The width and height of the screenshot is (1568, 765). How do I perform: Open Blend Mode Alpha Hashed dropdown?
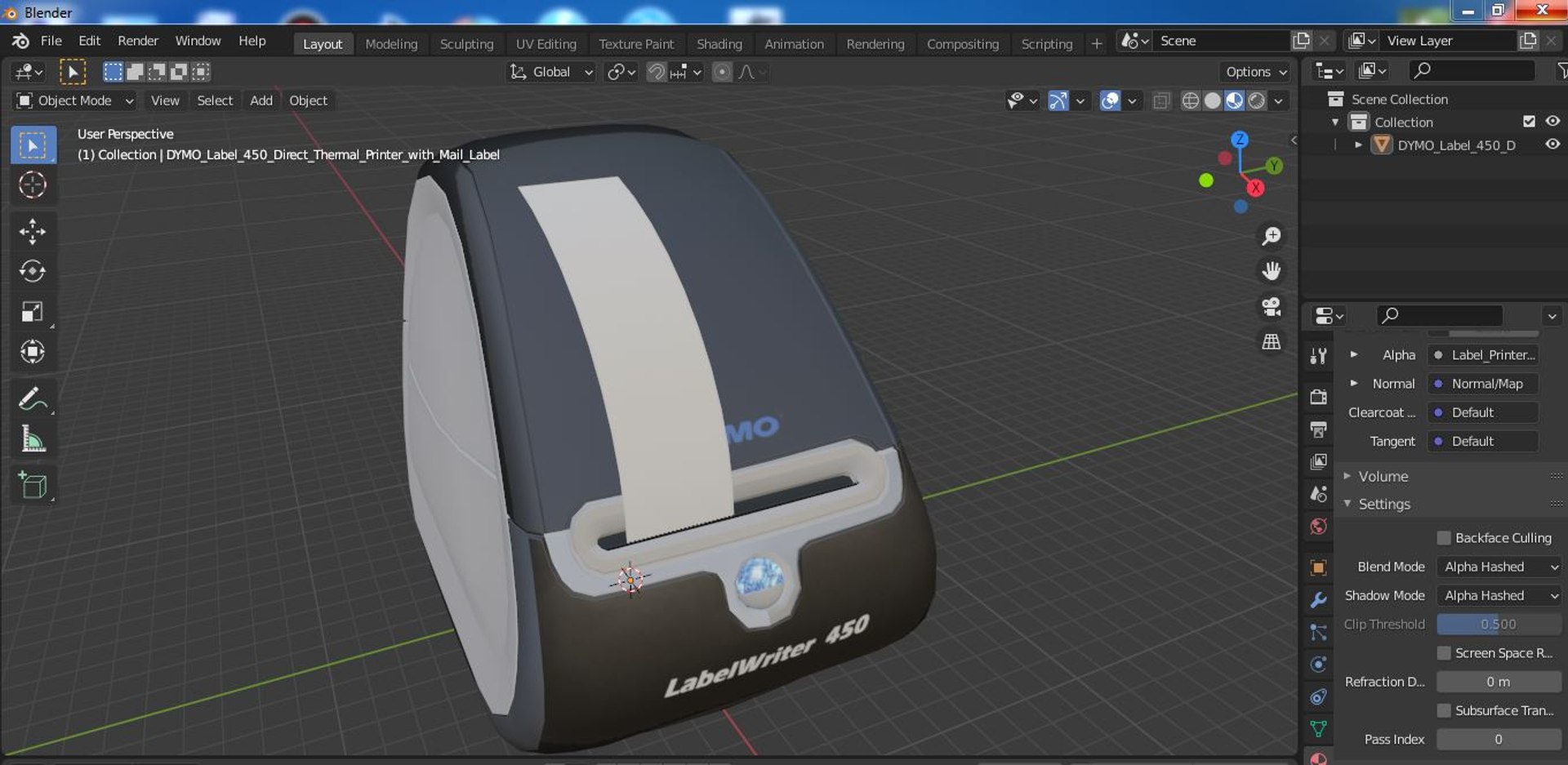(1499, 567)
